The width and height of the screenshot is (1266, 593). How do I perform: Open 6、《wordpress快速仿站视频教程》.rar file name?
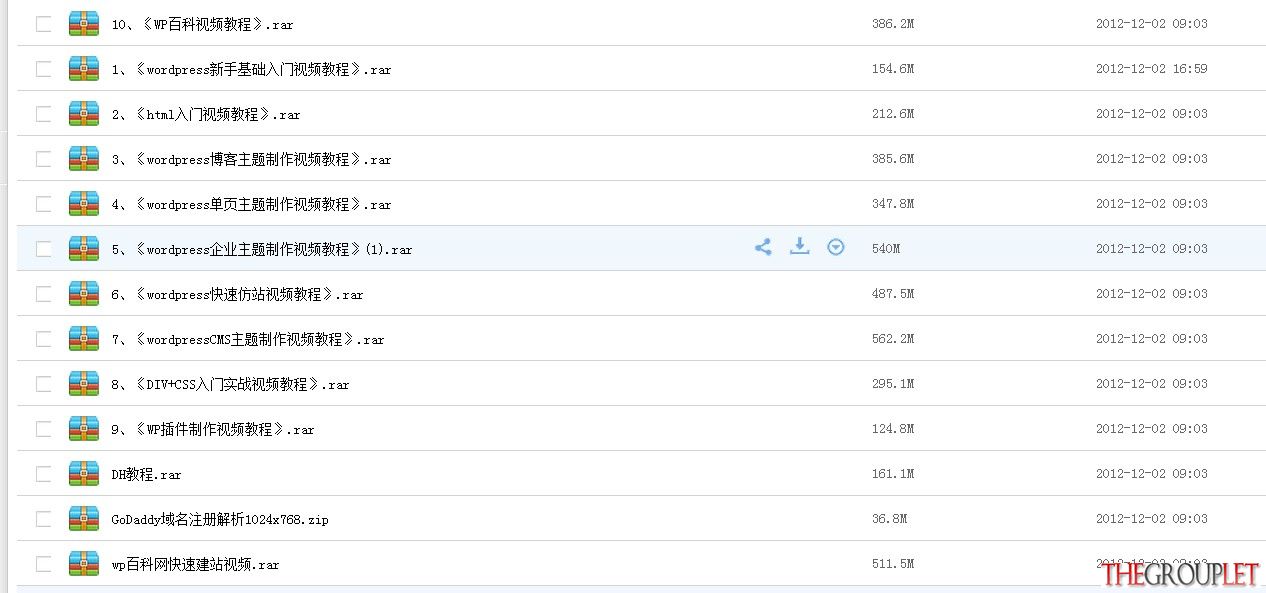(238, 294)
